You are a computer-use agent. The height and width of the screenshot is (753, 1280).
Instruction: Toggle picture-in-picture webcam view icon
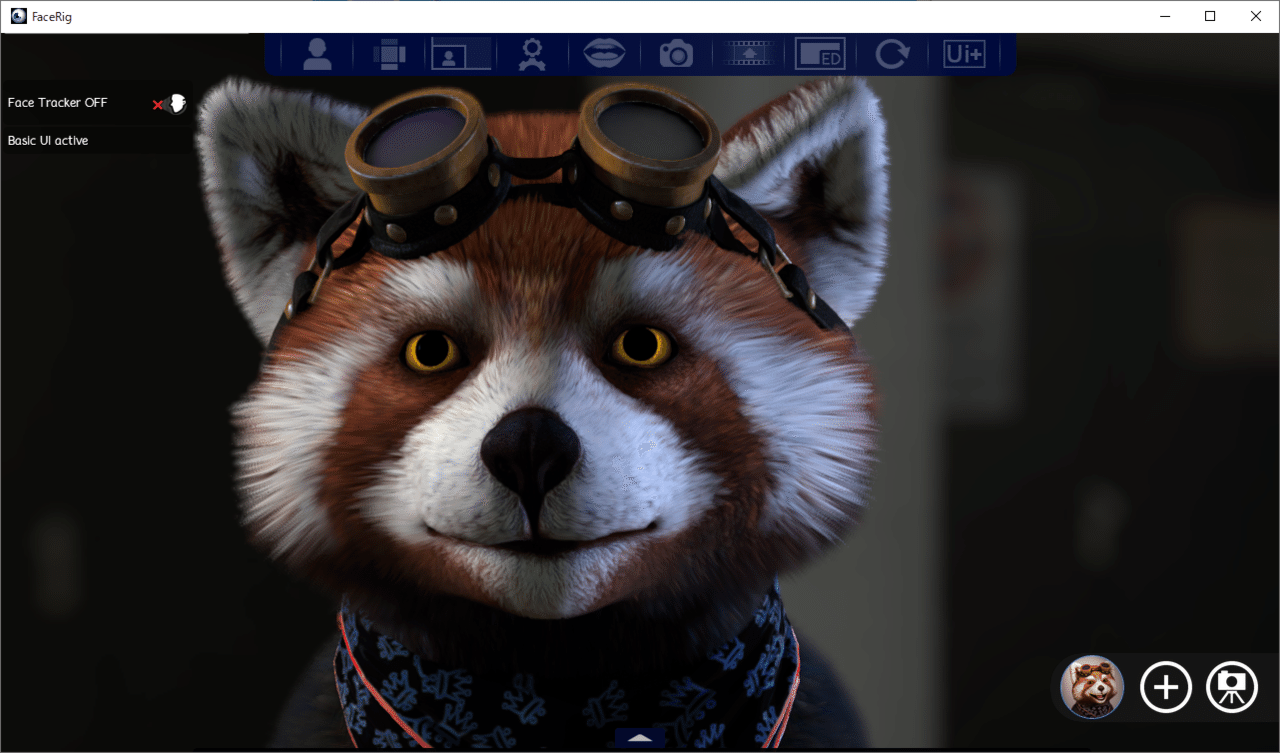[x=461, y=54]
